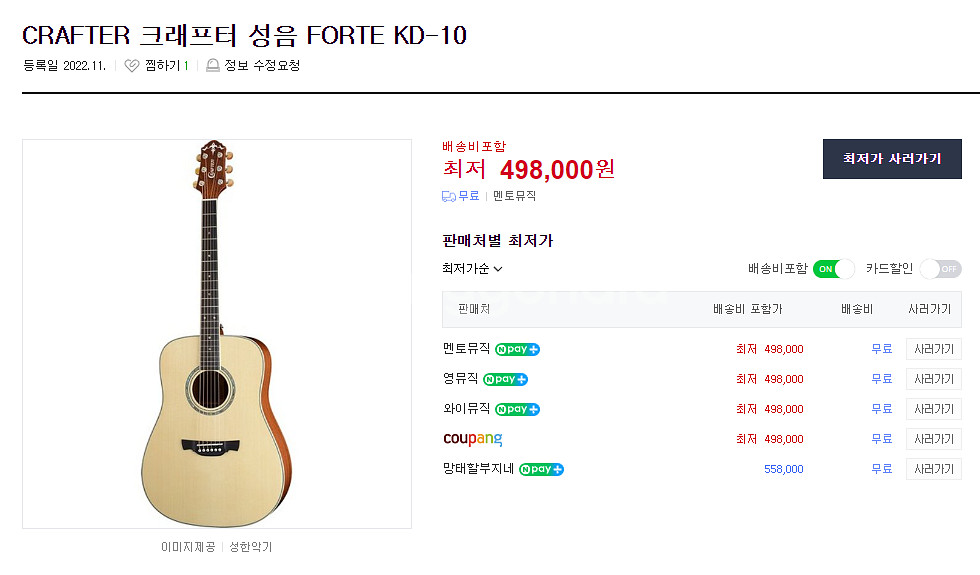The height and width of the screenshot is (575, 980).
Task: Open the 최저가순 sort dropdown
Action: pyautogui.click(x=472, y=268)
